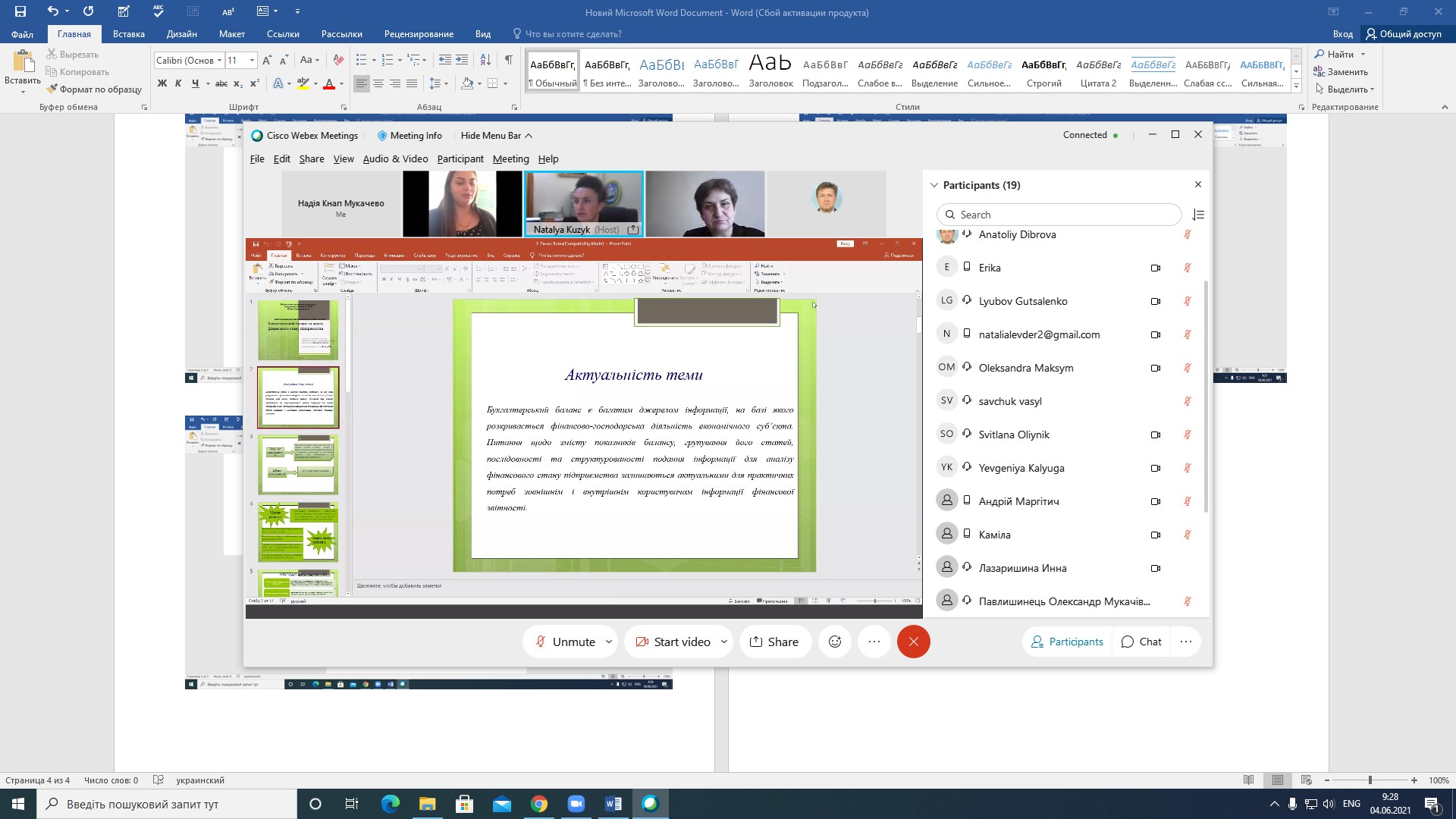Decrease paragraph indent in Word
This screenshot has width=1456, height=819.
[x=445, y=60]
